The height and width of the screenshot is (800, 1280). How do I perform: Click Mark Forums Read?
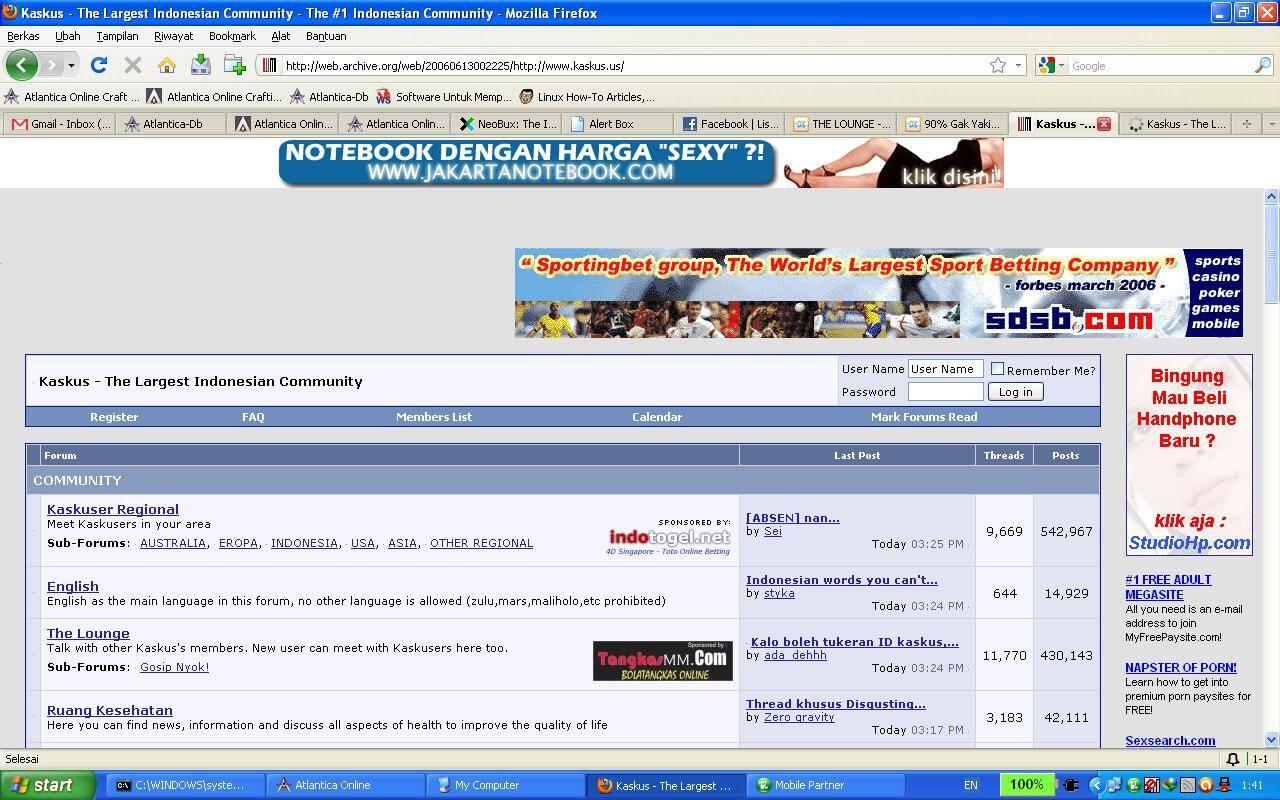click(924, 417)
